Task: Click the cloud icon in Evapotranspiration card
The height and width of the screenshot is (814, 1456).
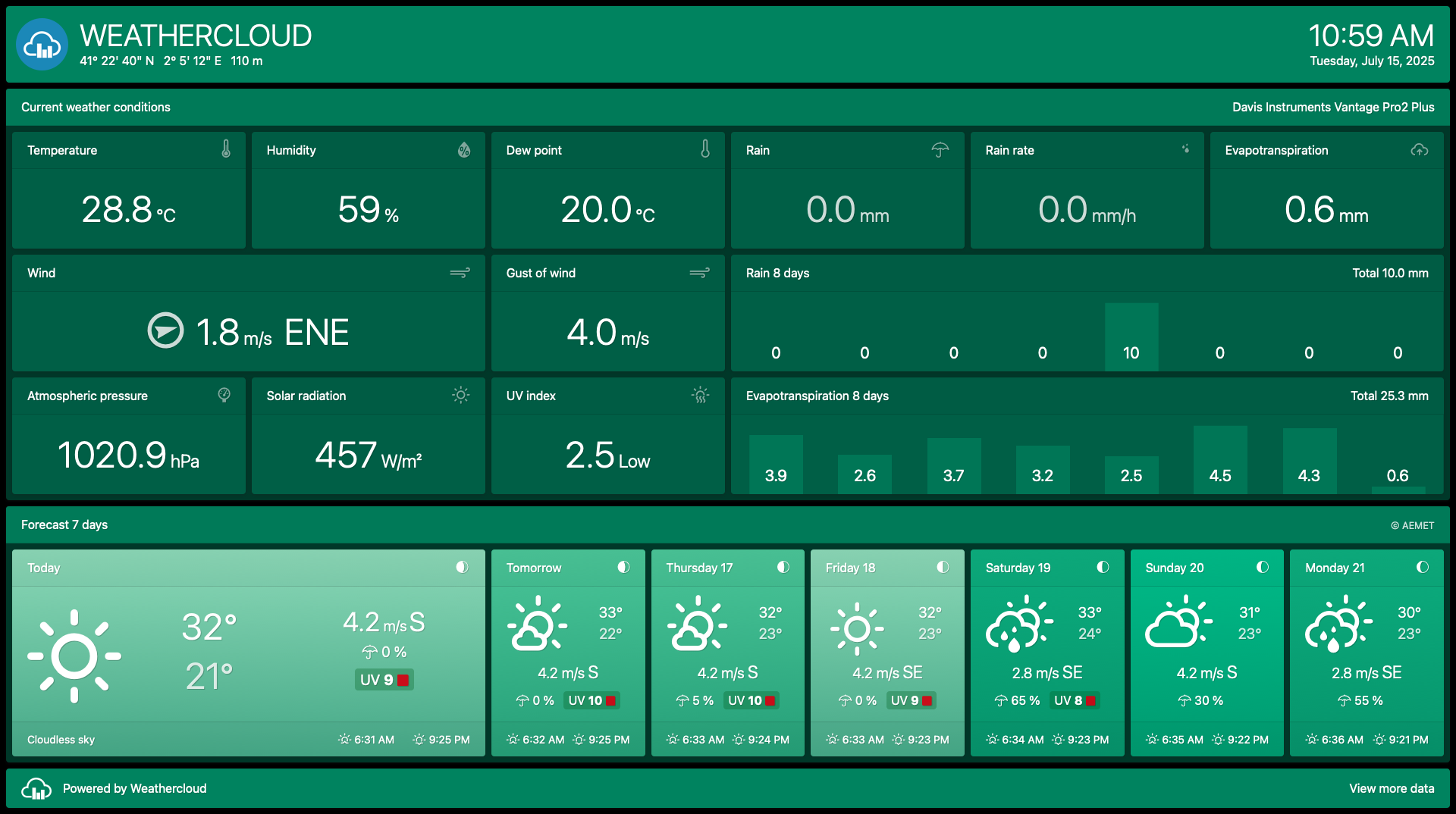Action: coord(1420,150)
